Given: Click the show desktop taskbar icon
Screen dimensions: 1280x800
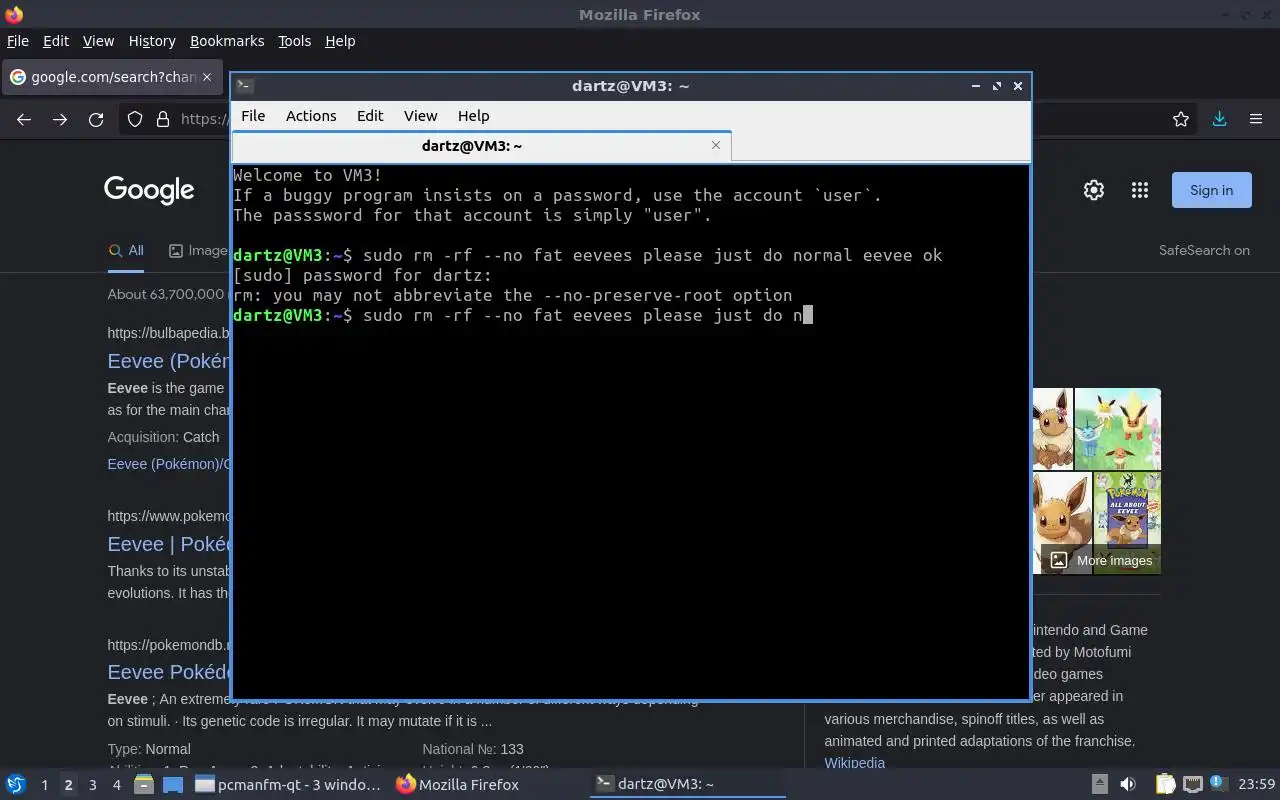Looking at the screenshot, I should tap(172, 784).
